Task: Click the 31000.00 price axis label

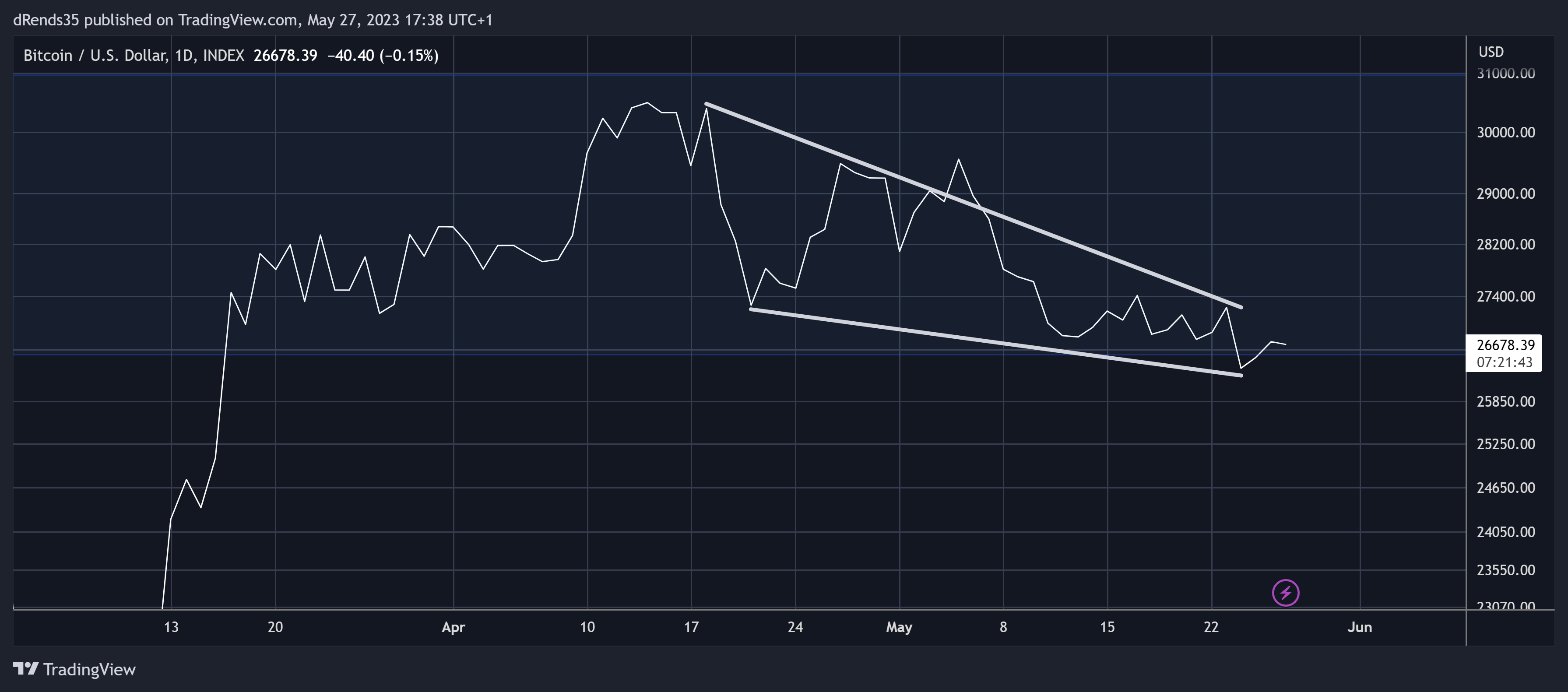Action: pos(1506,74)
